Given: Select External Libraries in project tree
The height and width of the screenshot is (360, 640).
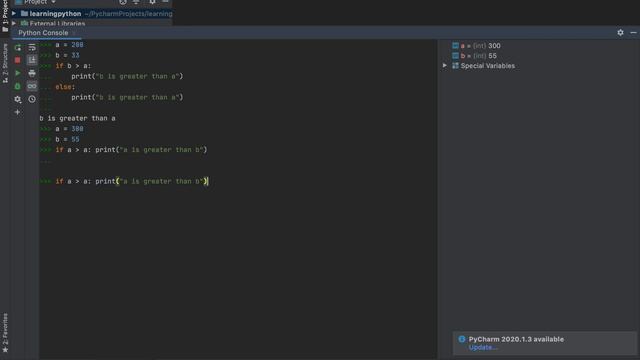Looking at the screenshot, I should 58,24.
